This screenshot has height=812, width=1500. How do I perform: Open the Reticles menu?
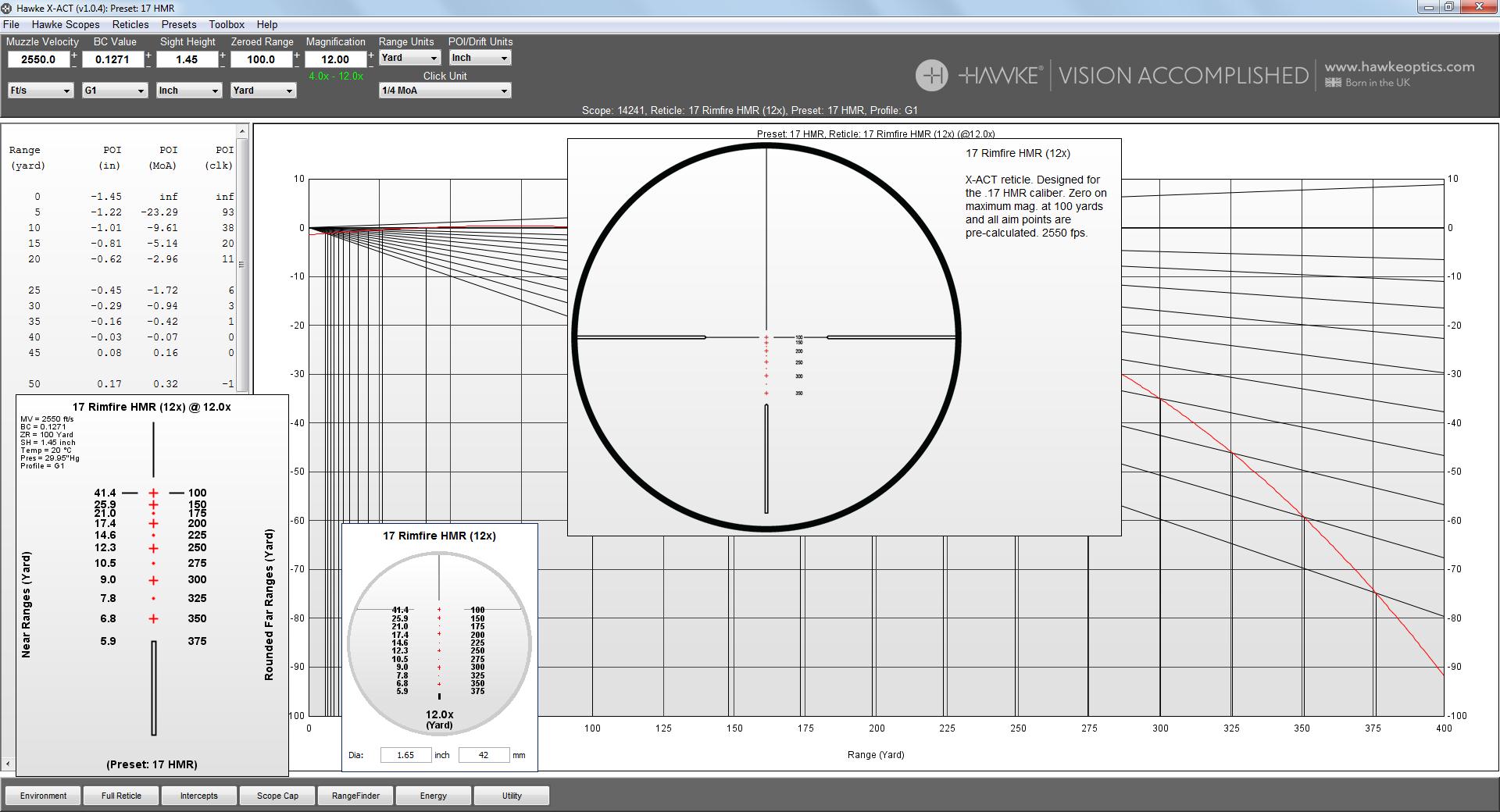point(130,24)
